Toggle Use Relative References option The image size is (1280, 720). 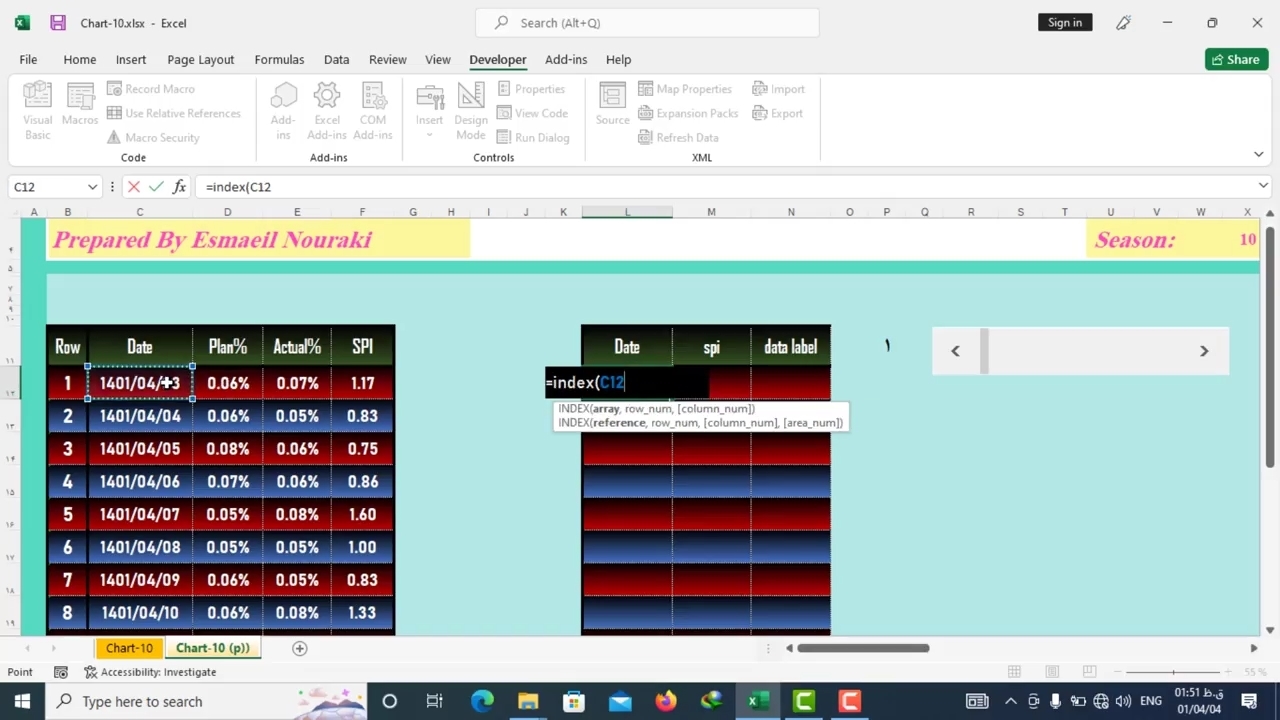(x=174, y=113)
